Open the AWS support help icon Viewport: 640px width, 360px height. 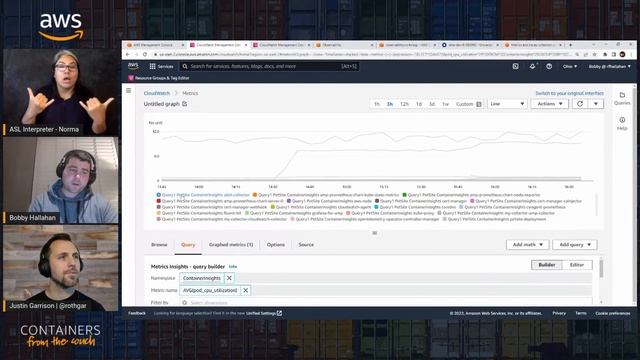click(x=549, y=66)
